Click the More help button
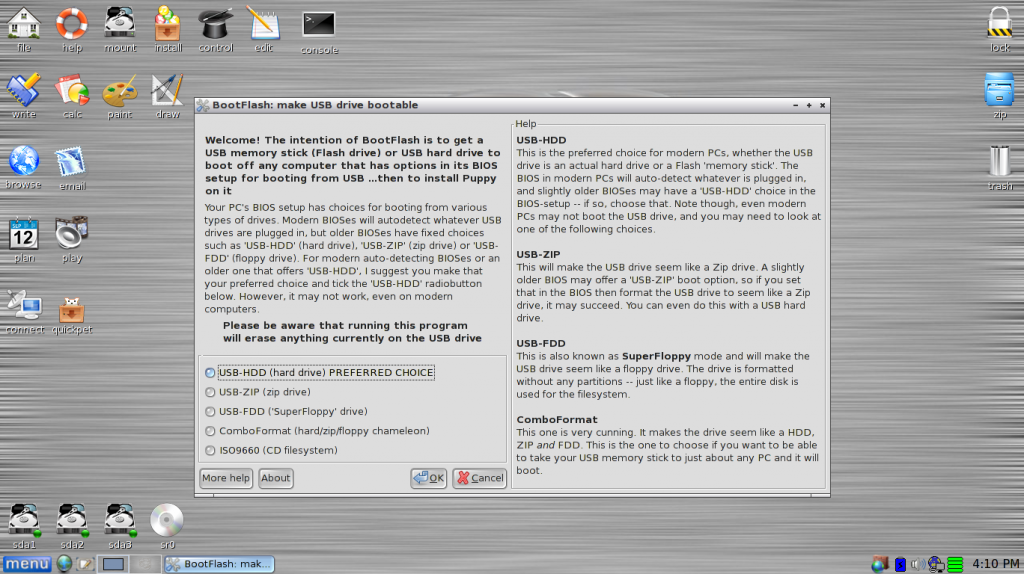This screenshot has width=1024, height=574. tap(225, 478)
